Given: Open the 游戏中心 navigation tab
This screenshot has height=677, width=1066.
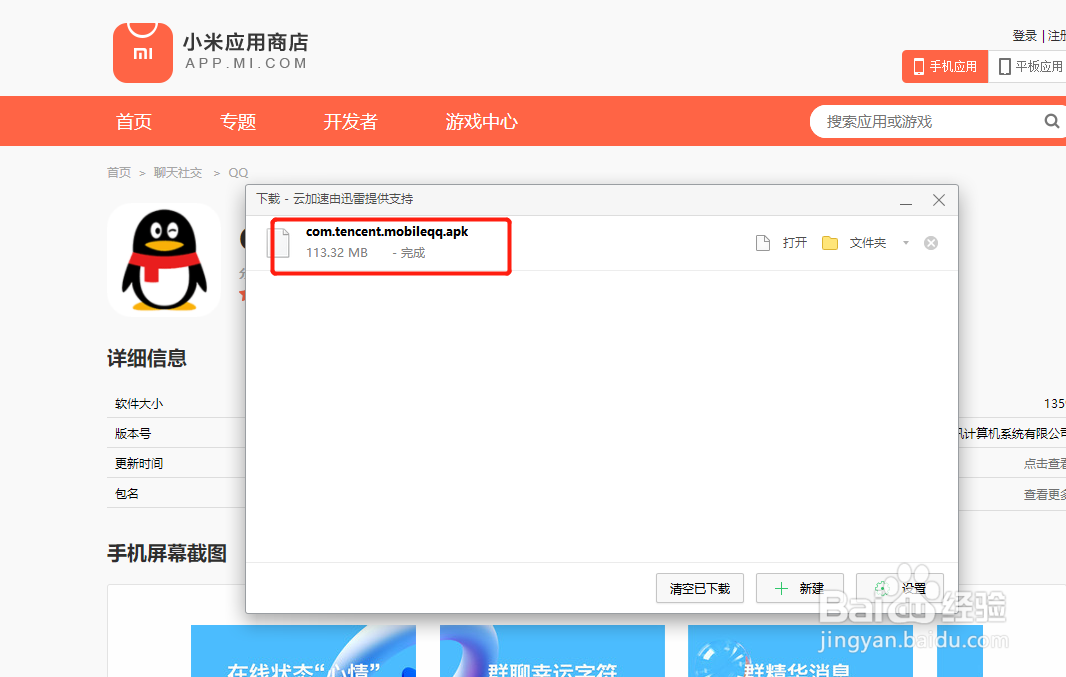Looking at the screenshot, I should 481,122.
